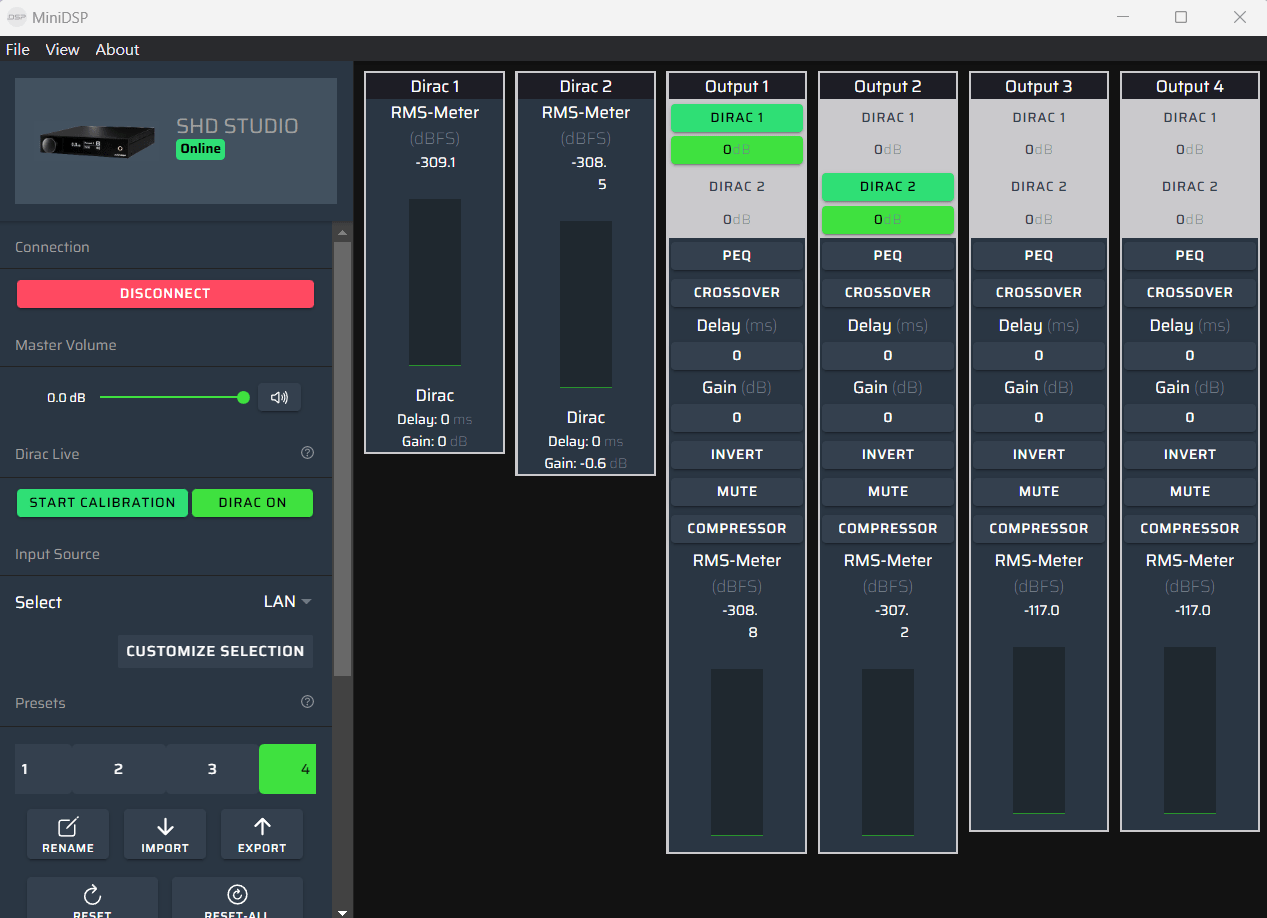This screenshot has height=918, width=1267.
Task: Open COMPRESSOR for Output 3
Action: [x=1039, y=528]
